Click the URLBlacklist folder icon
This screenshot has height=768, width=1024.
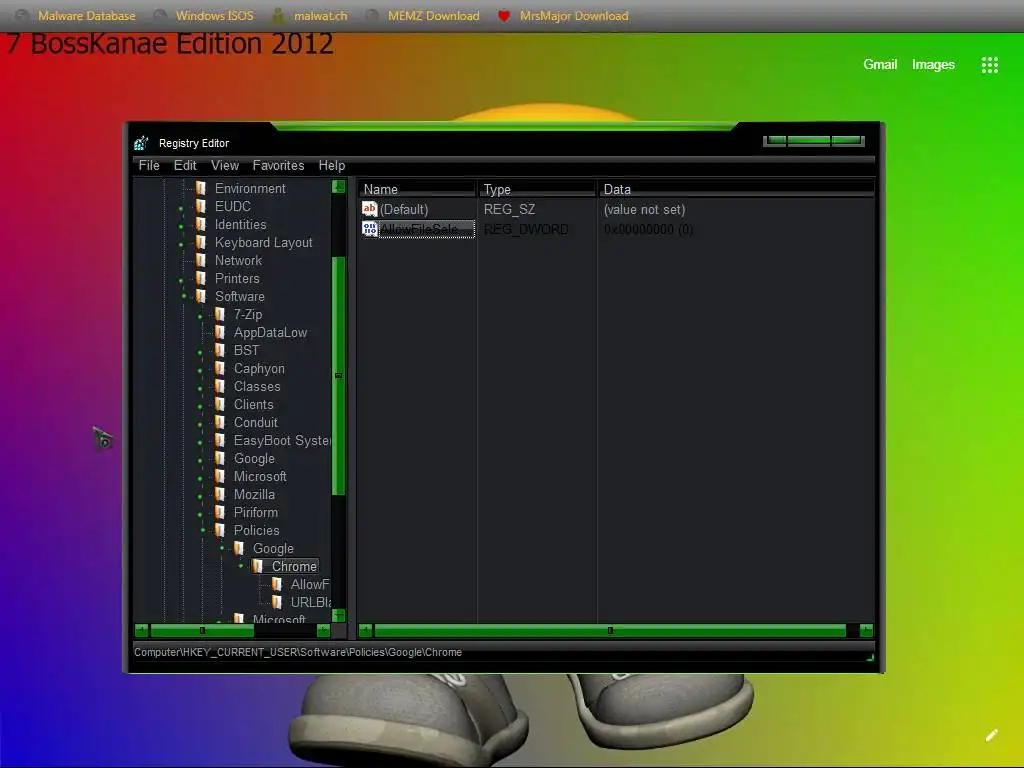(x=277, y=602)
